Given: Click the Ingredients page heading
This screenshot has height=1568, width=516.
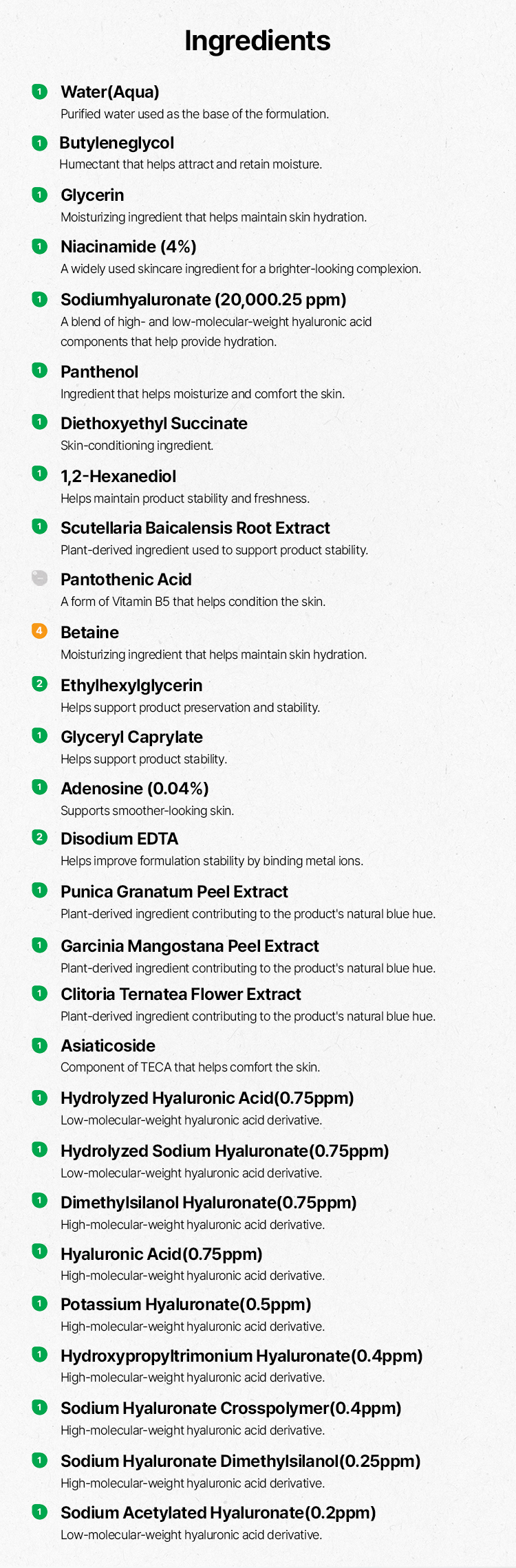Looking at the screenshot, I should click(x=258, y=41).
